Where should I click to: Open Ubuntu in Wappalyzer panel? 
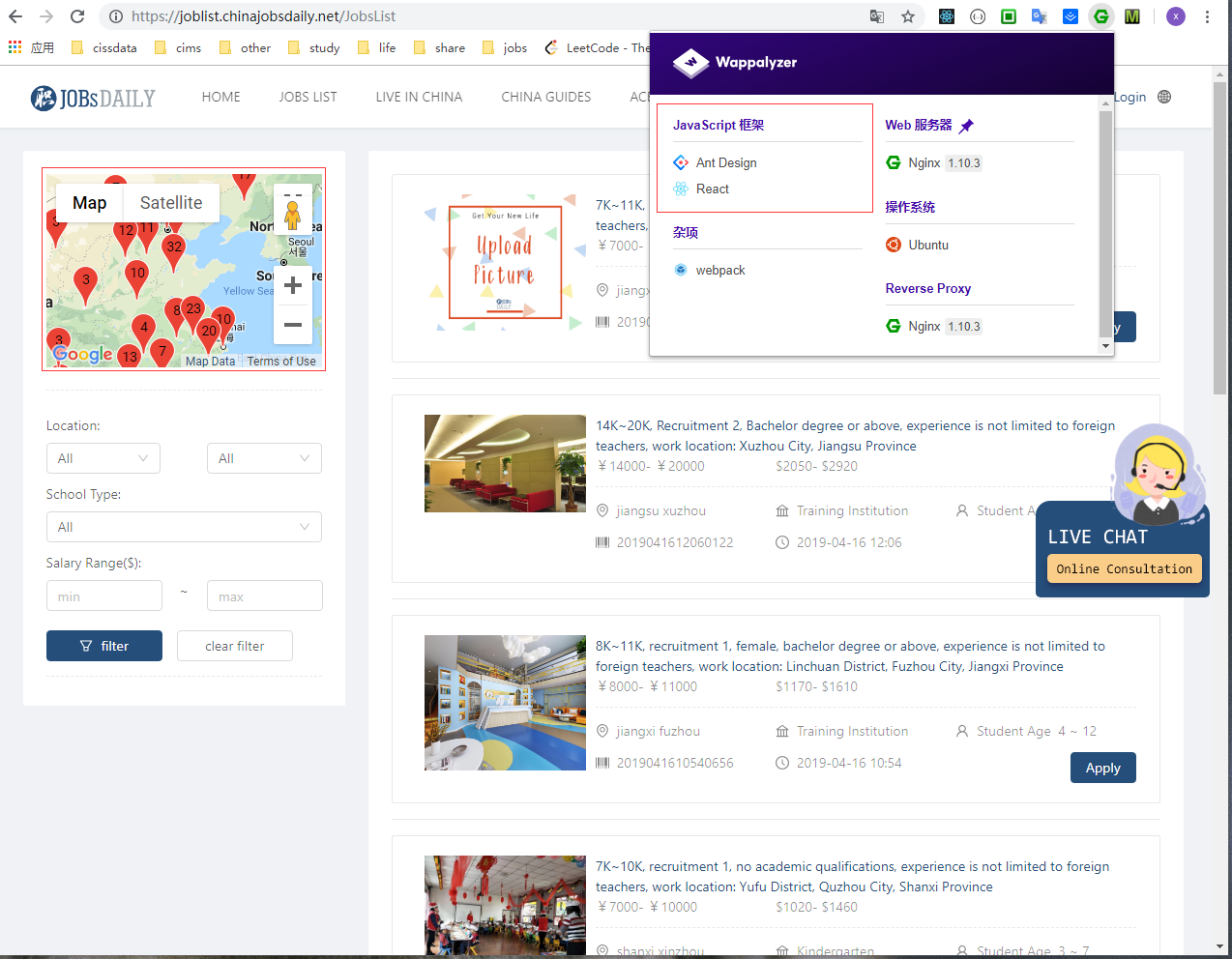(x=918, y=245)
